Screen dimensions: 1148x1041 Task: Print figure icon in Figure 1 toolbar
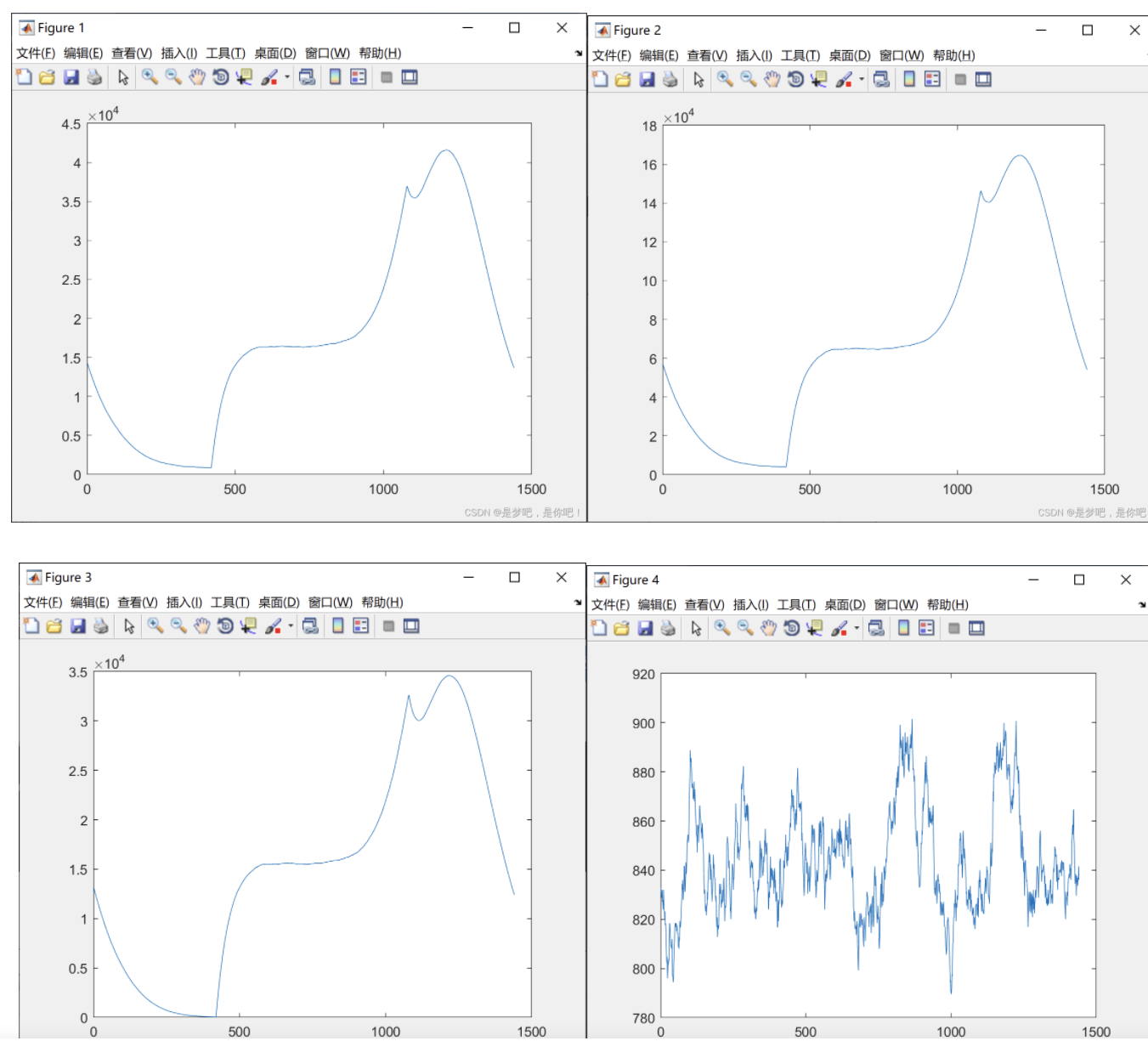pyautogui.click(x=94, y=77)
